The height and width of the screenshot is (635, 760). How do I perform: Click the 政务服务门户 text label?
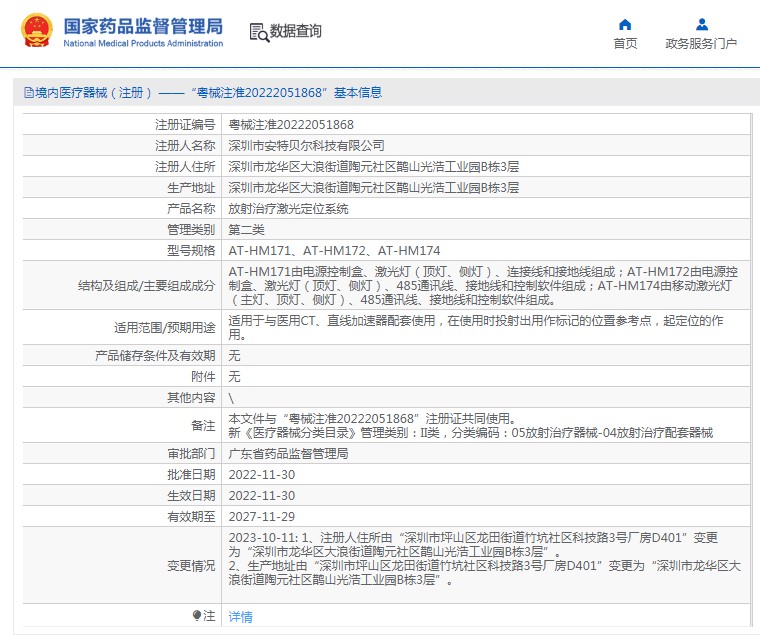point(701,44)
